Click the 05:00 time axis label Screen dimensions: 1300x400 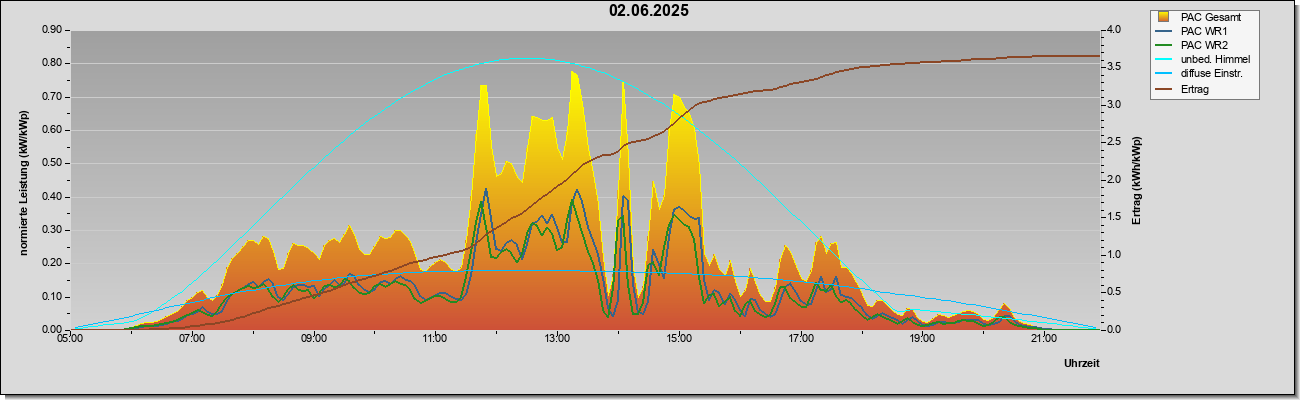[70, 339]
